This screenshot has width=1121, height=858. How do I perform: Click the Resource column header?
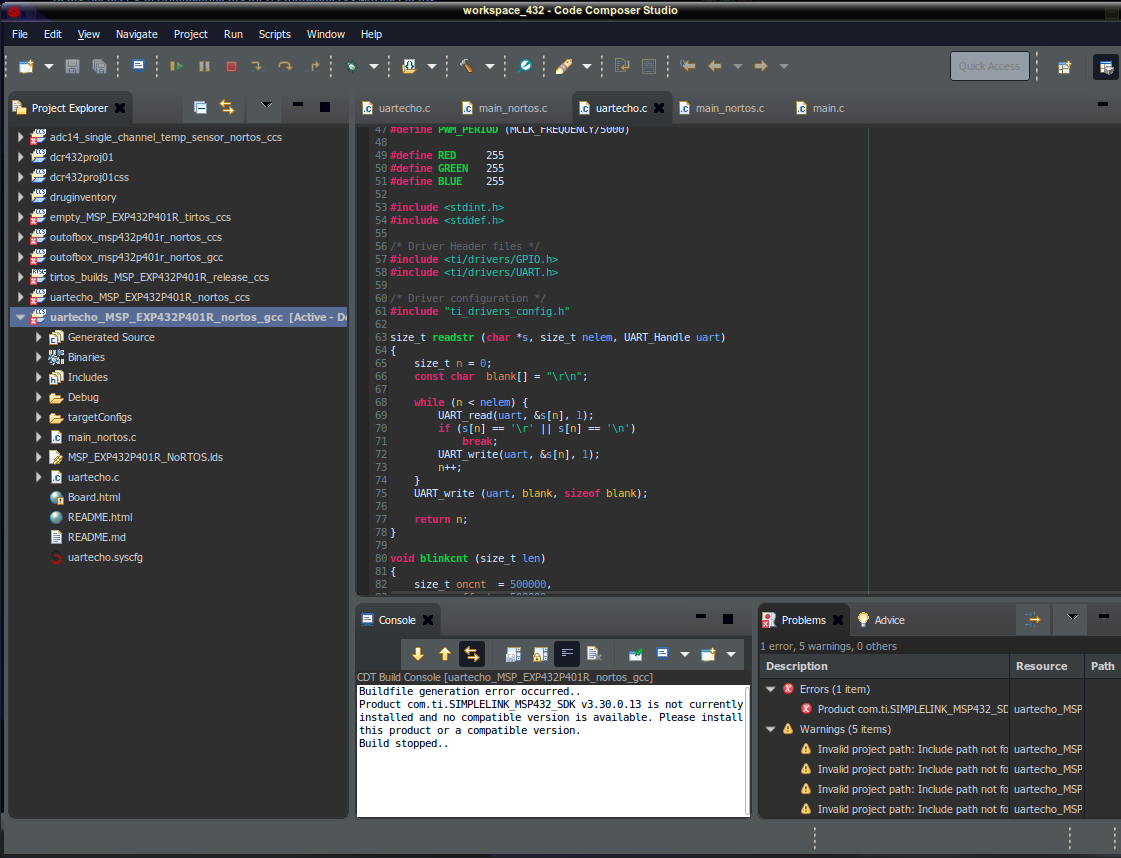point(1041,666)
